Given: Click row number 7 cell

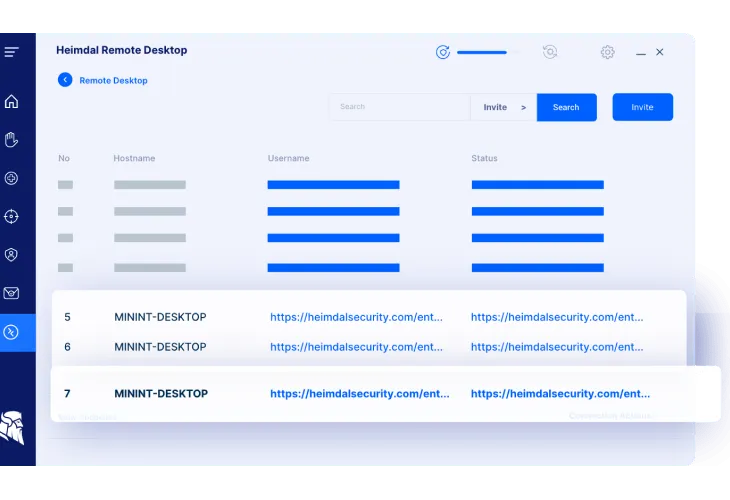Looking at the screenshot, I should (68, 393).
